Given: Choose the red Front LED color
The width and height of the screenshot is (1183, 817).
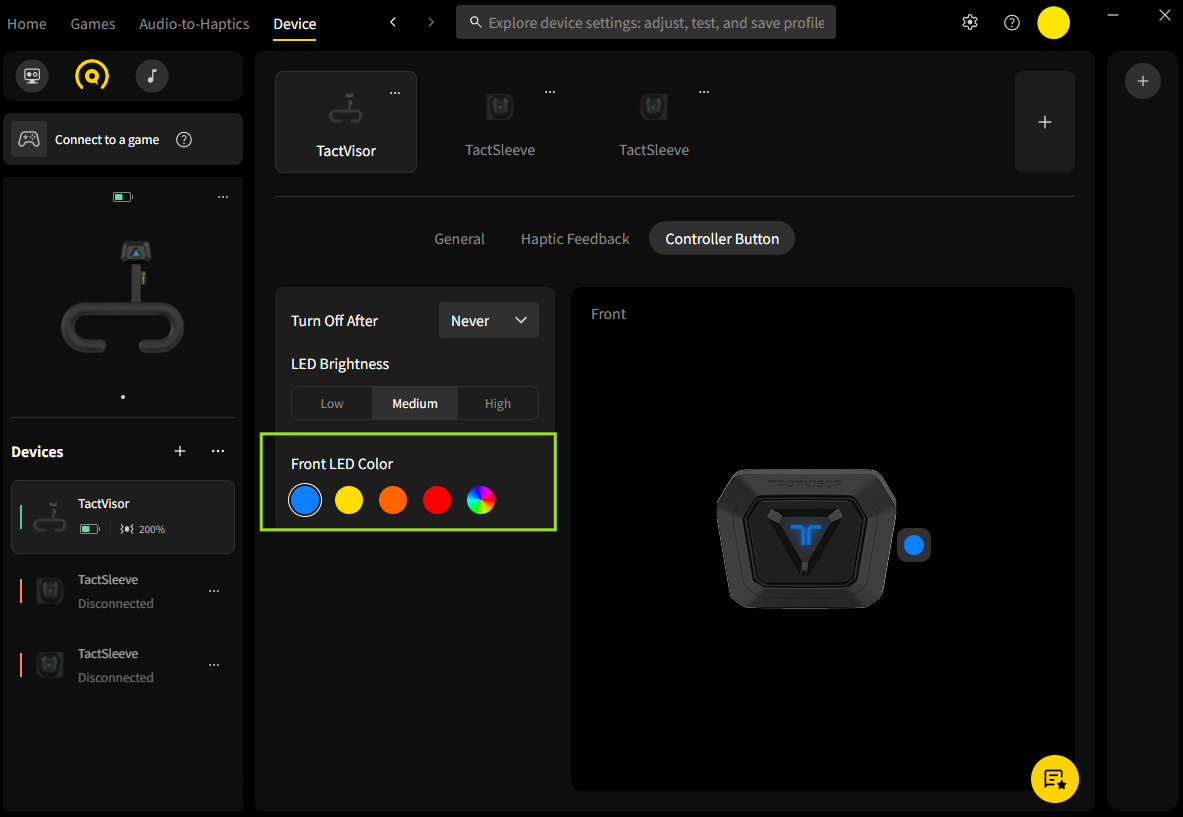Looking at the screenshot, I should pyautogui.click(x=436, y=499).
